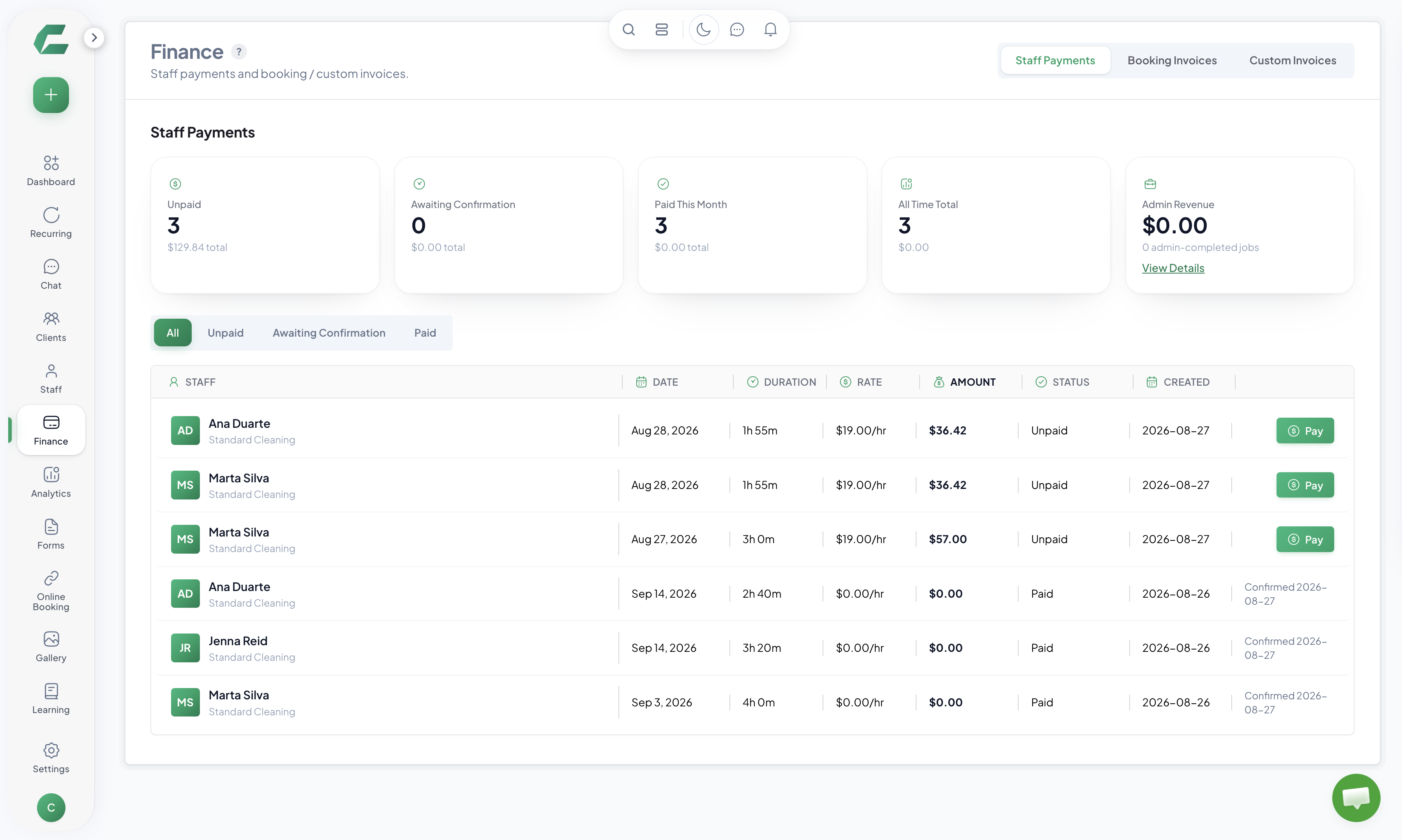
Task: Switch to the Custom Invoices tab
Action: (x=1293, y=60)
